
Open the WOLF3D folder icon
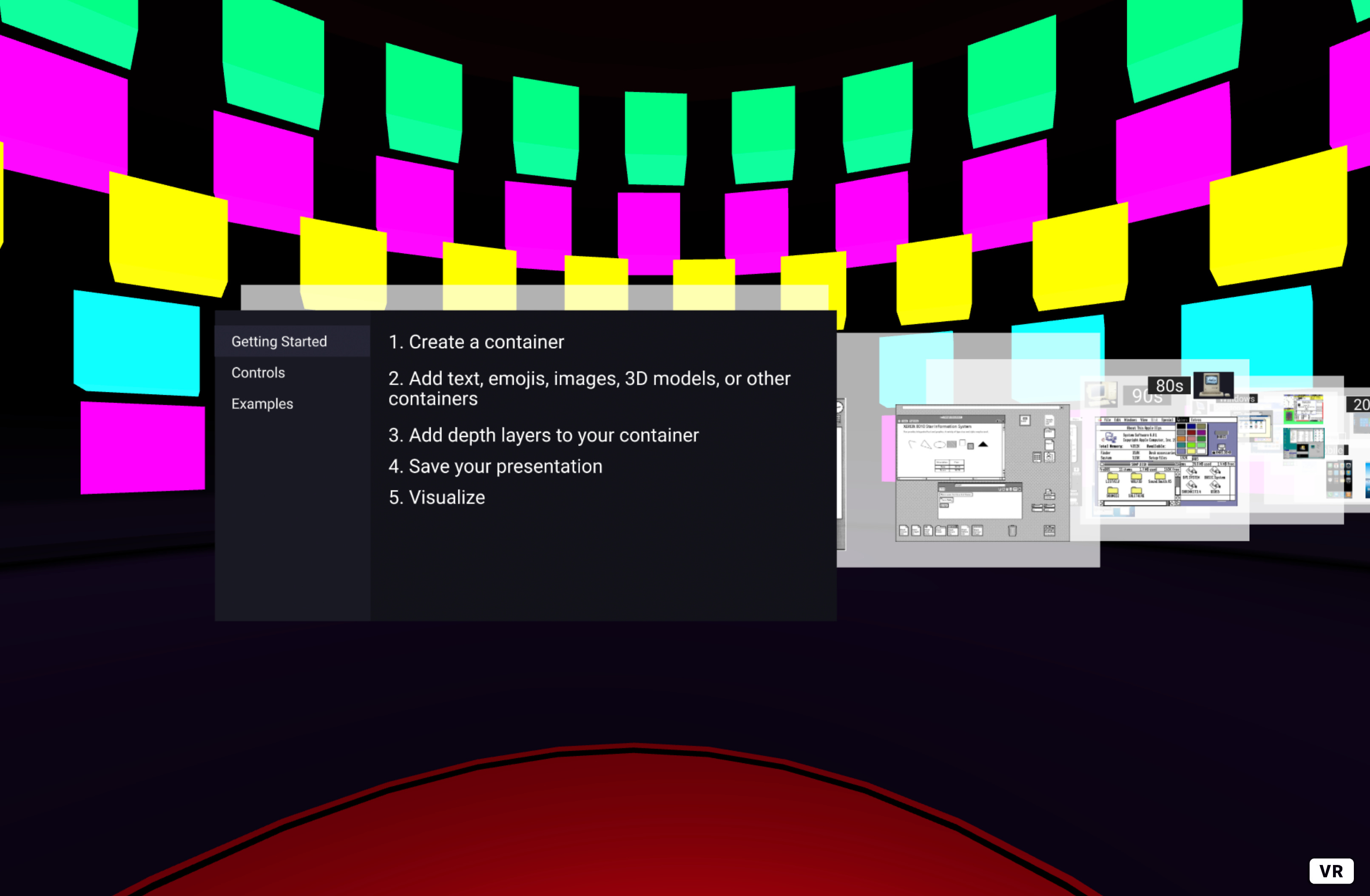tap(1137, 477)
